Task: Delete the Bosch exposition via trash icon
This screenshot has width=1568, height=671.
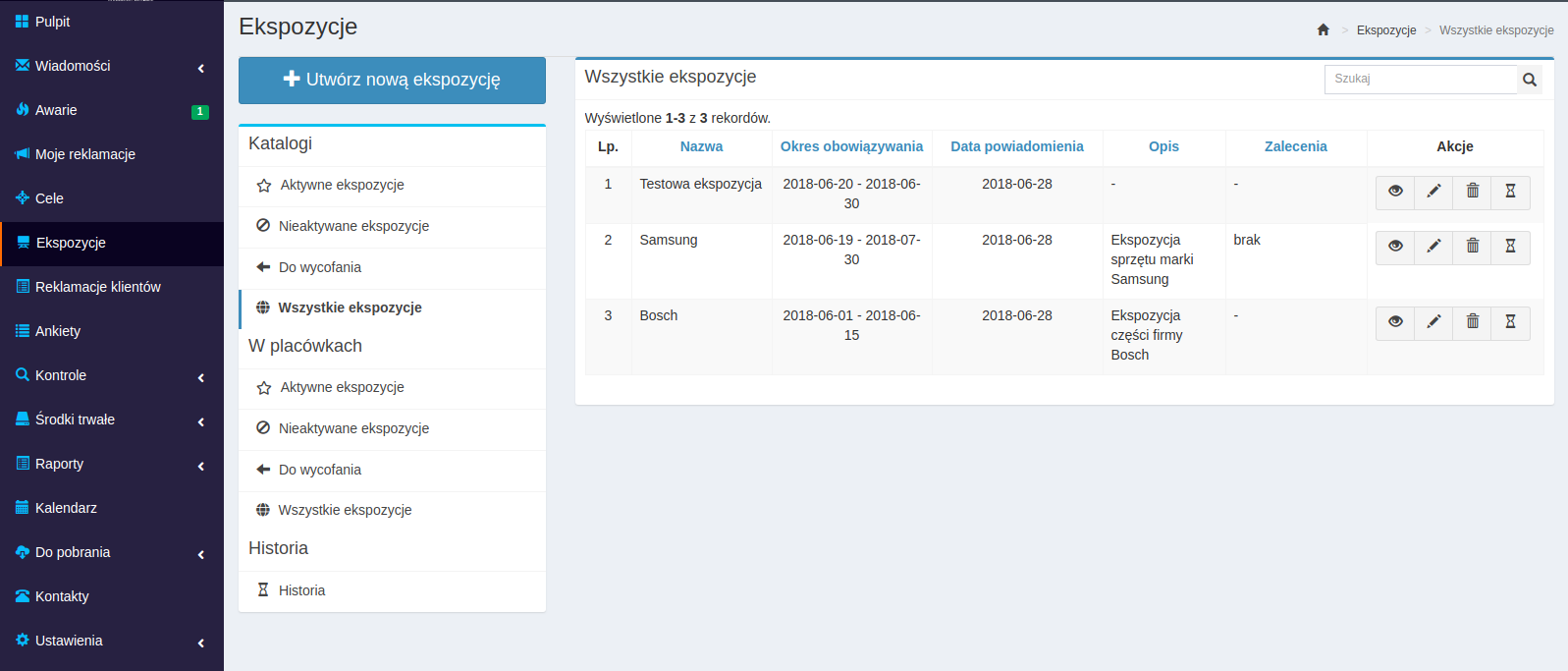Action: (1472, 322)
